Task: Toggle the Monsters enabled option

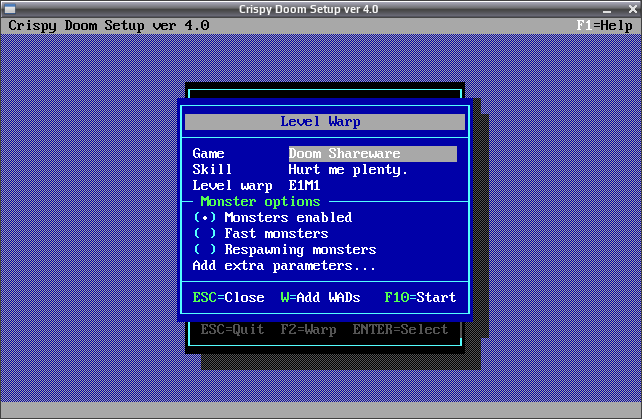Action: point(273,217)
